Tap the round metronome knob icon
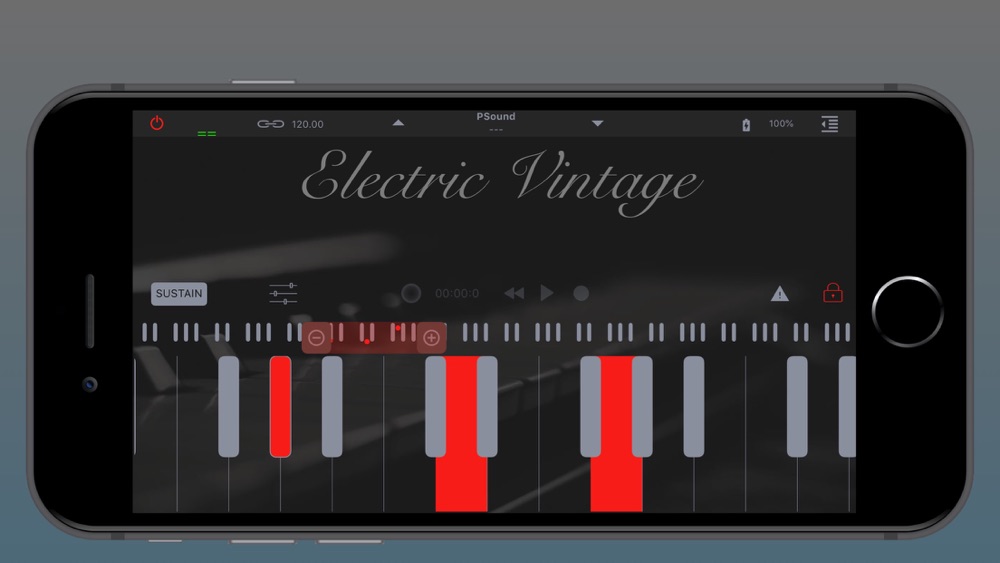The width and height of the screenshot is (1000, 563). (411, 293)
